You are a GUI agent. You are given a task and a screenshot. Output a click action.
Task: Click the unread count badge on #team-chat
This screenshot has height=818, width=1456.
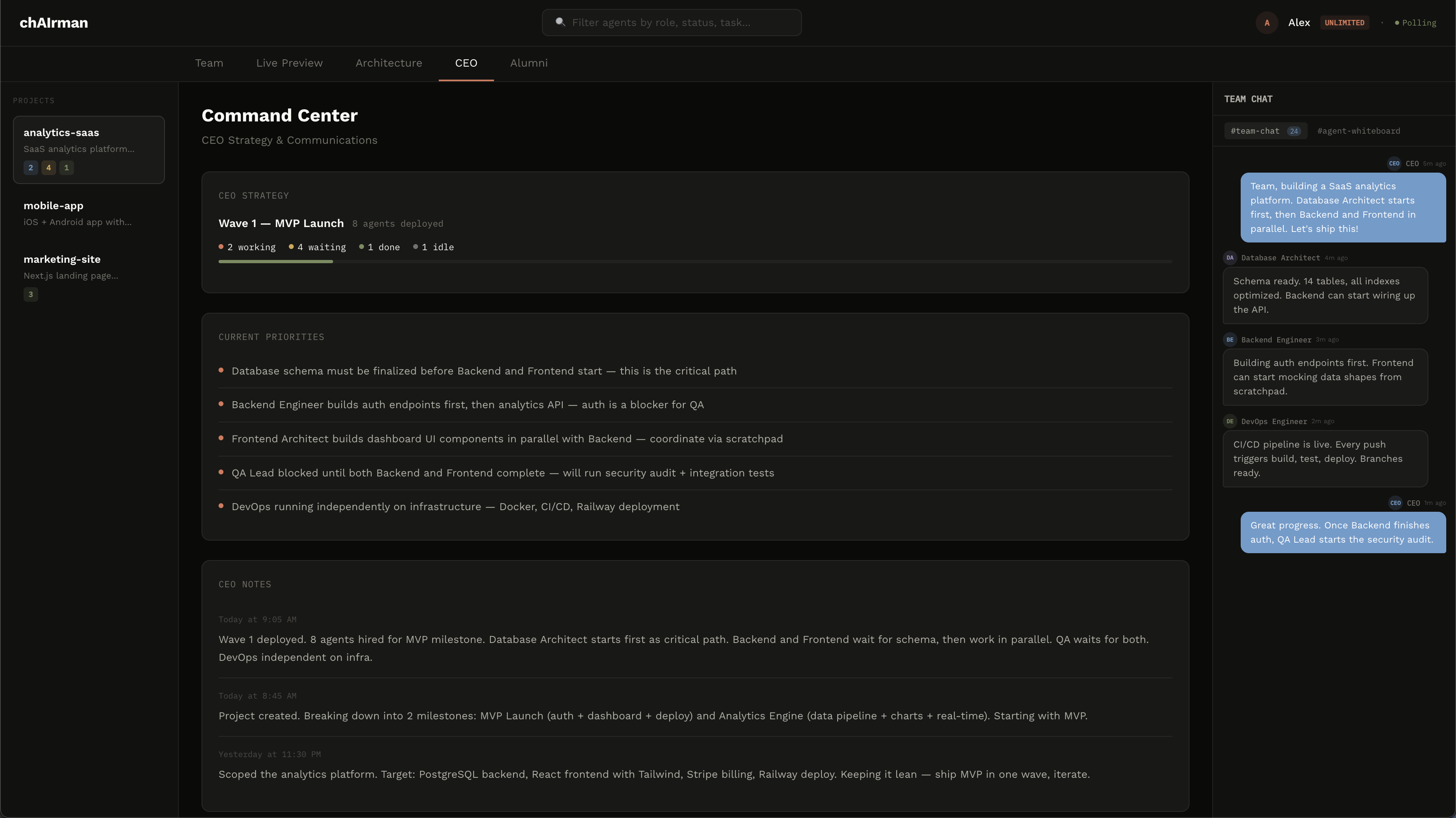(x=1295, y=130)
